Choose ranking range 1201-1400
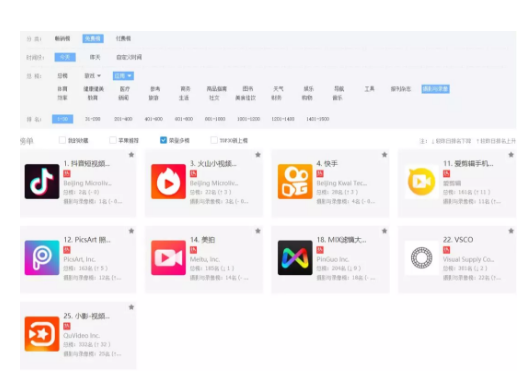Viewport: 529px width, 383px height. (x=283, y=119)
